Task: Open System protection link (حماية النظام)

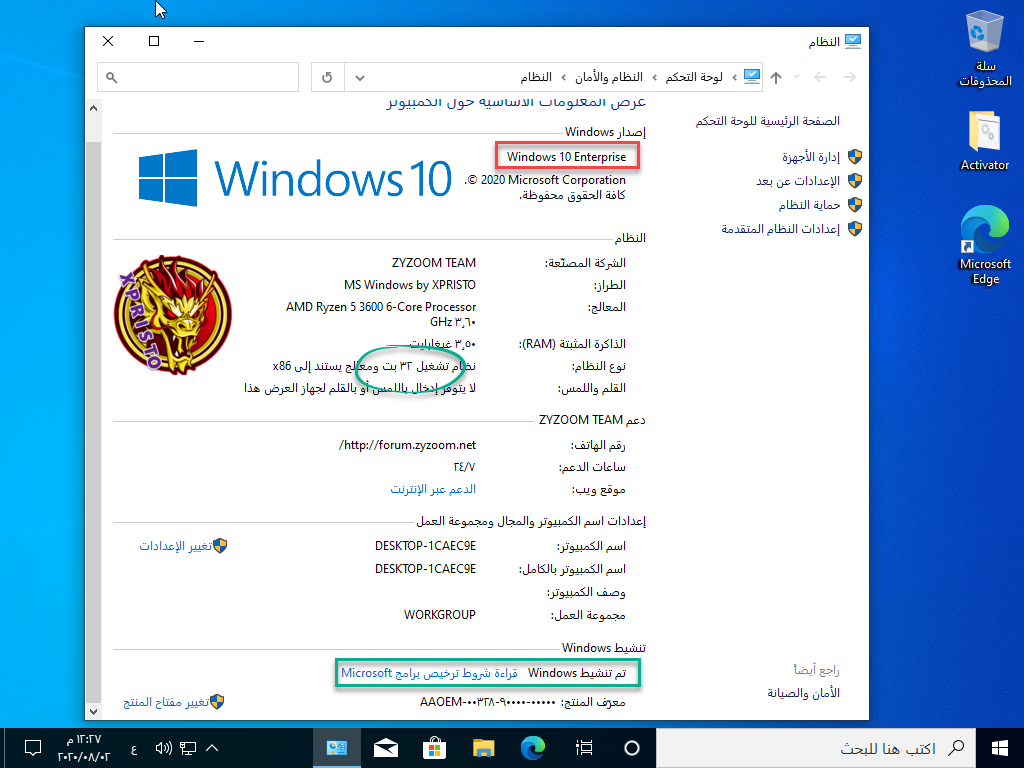Action: click(x=809, y=205)
